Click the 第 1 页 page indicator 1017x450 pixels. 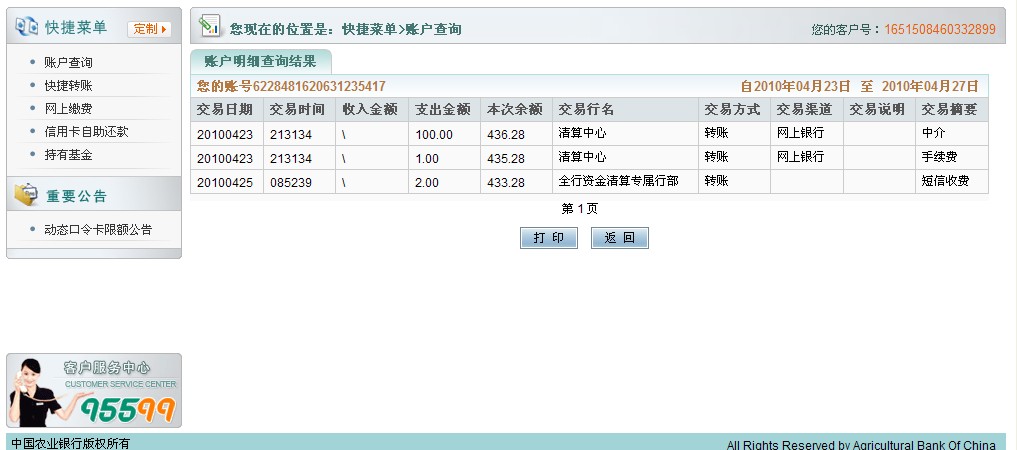(x=579, y=208)
